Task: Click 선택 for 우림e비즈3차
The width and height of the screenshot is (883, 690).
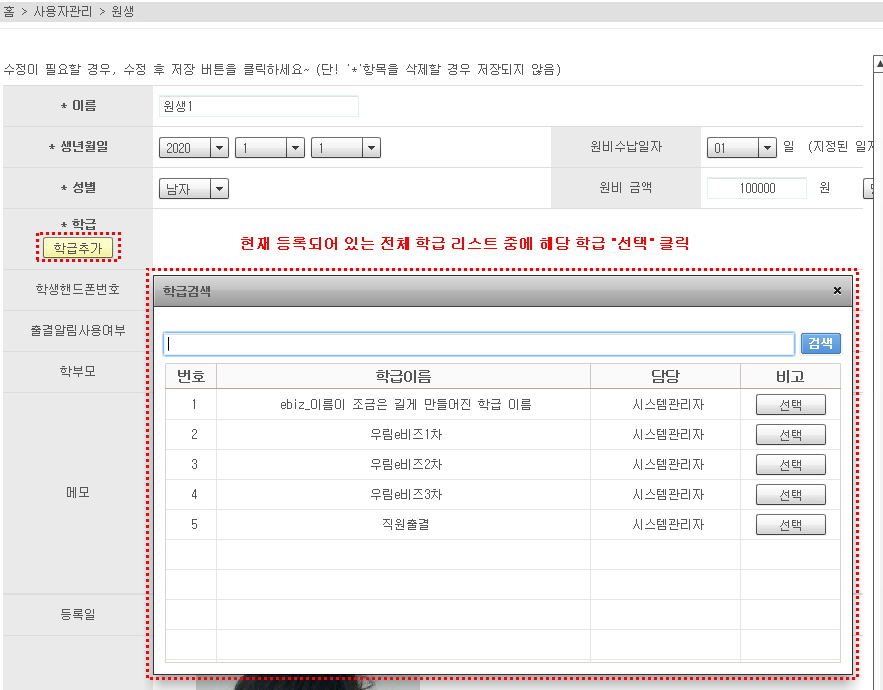Action: [791, 495]
